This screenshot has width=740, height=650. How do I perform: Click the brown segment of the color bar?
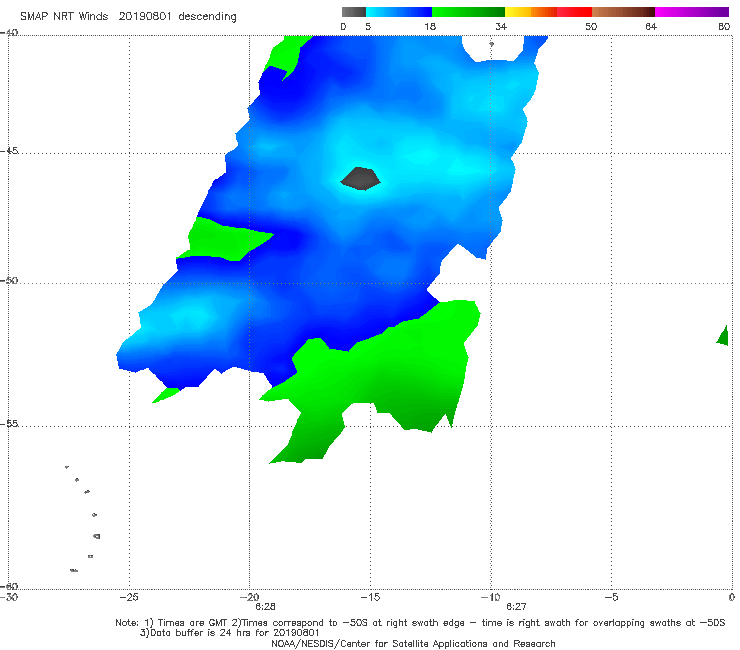pos(623,12)
